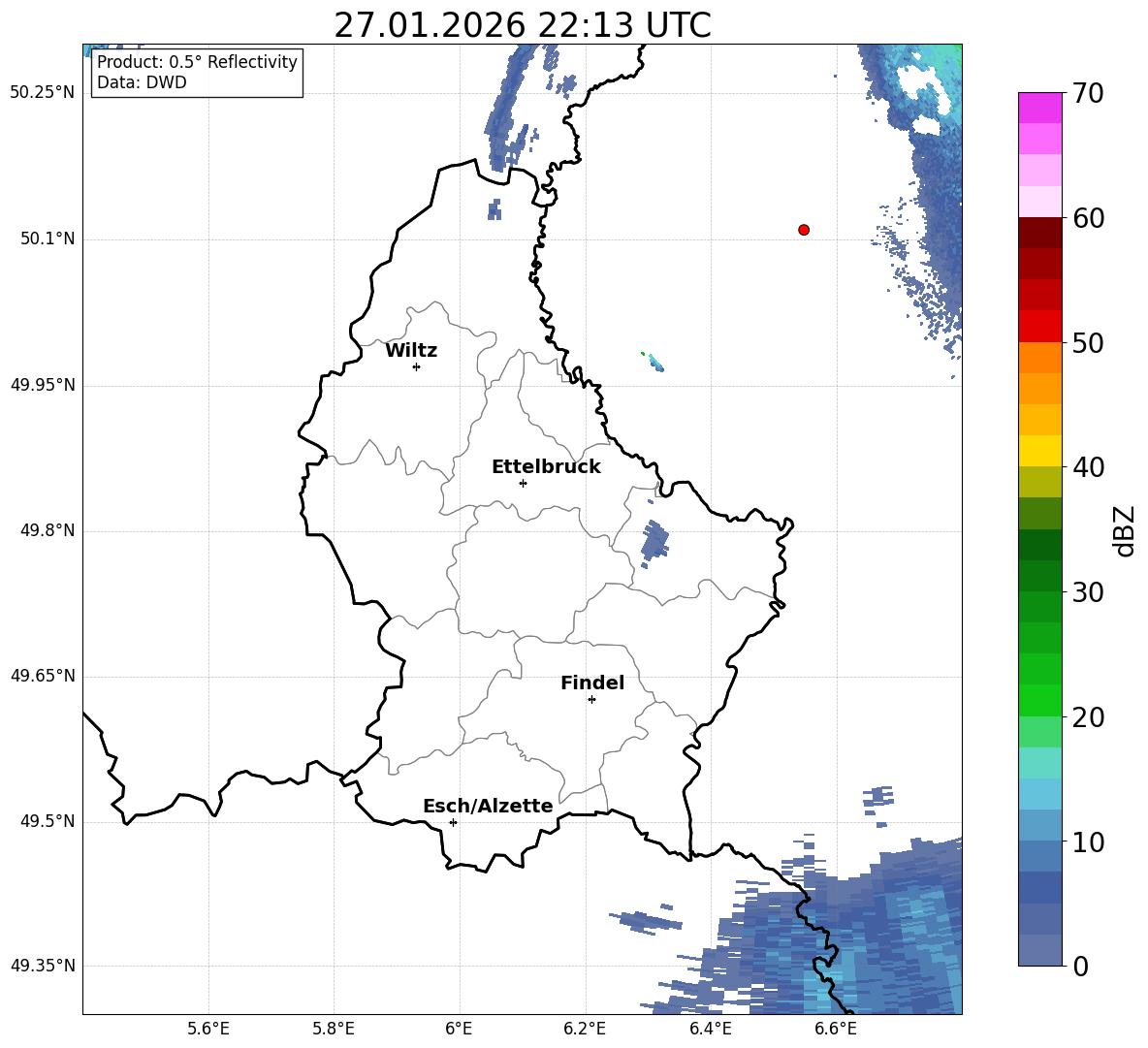The image size is (1148, 1048).
Task: Click the 6.4°E longitude label
Action: coord(710,1029)
